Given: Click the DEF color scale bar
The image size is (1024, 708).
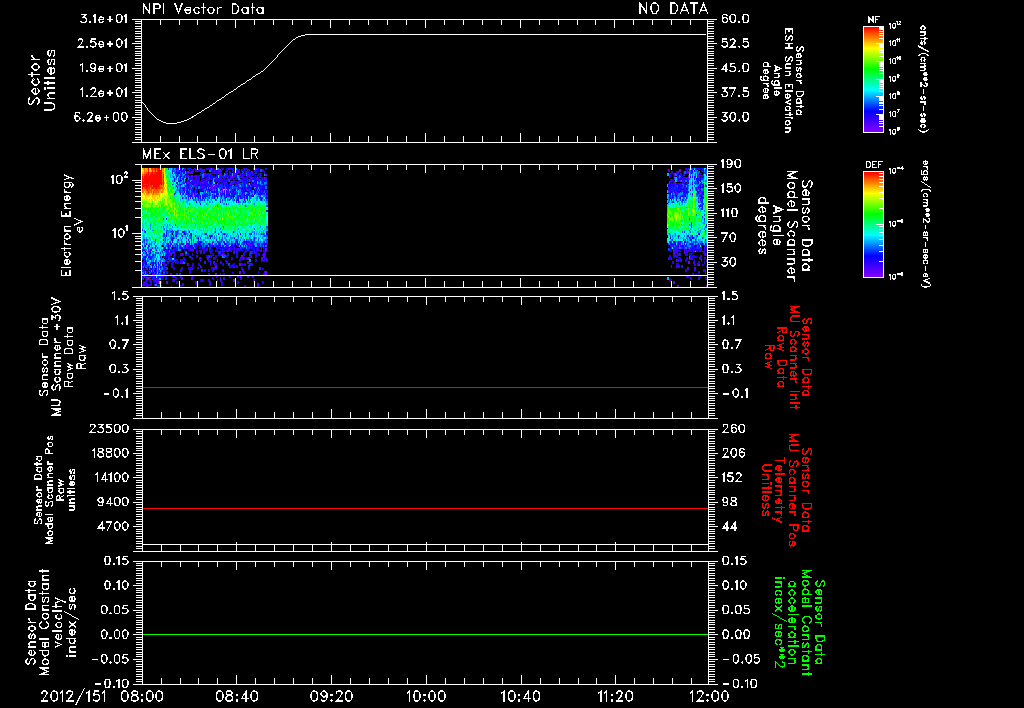Looking at the screenshot, I should click(873, 224).
